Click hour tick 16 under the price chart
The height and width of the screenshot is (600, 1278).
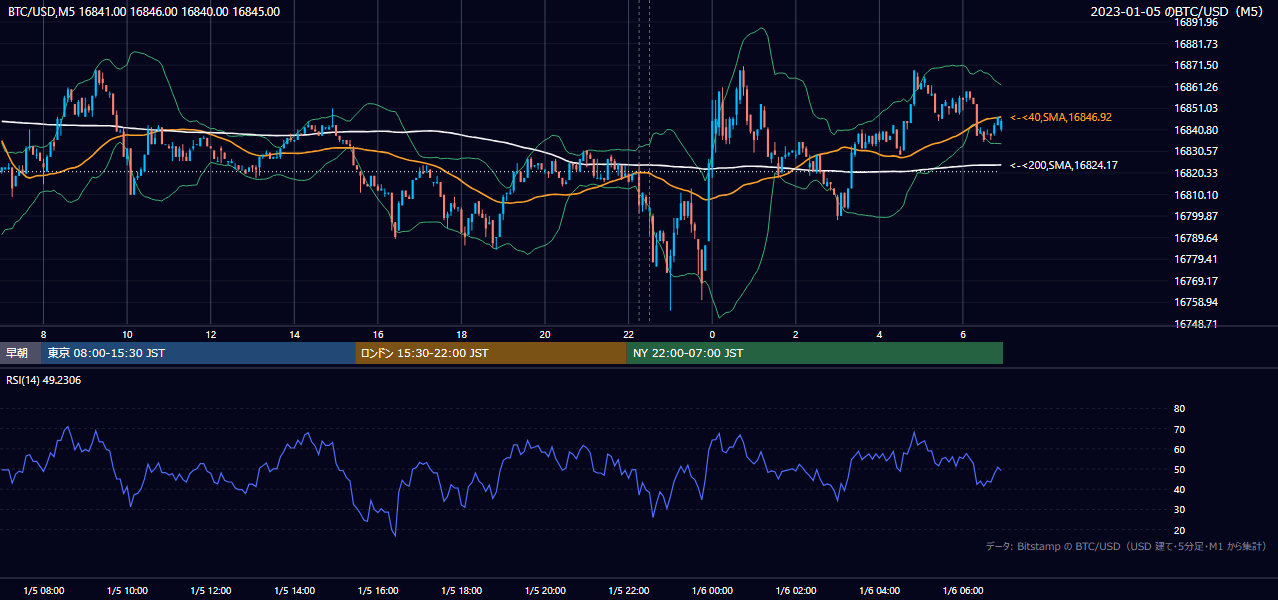[378, 334]
